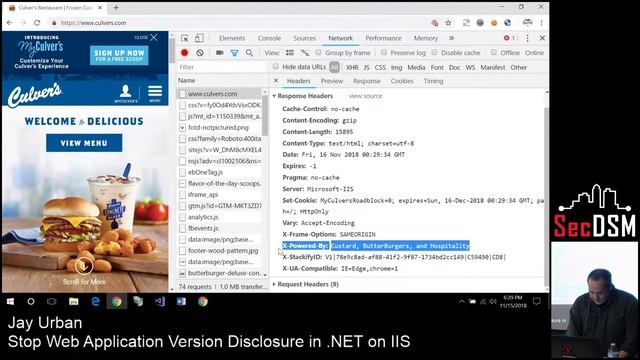Click the View Menu button
The image size is (640, 360).
[x=84, y=143]
